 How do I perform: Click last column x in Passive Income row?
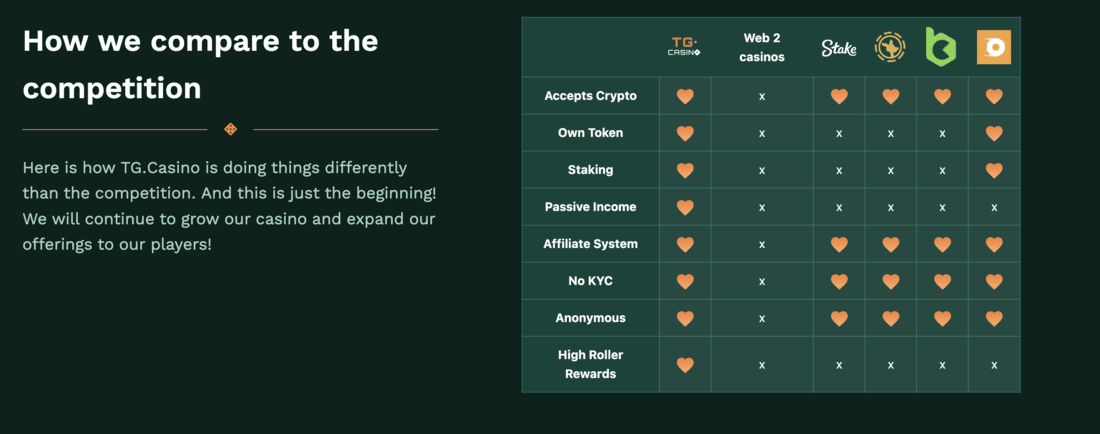(994, 208)
